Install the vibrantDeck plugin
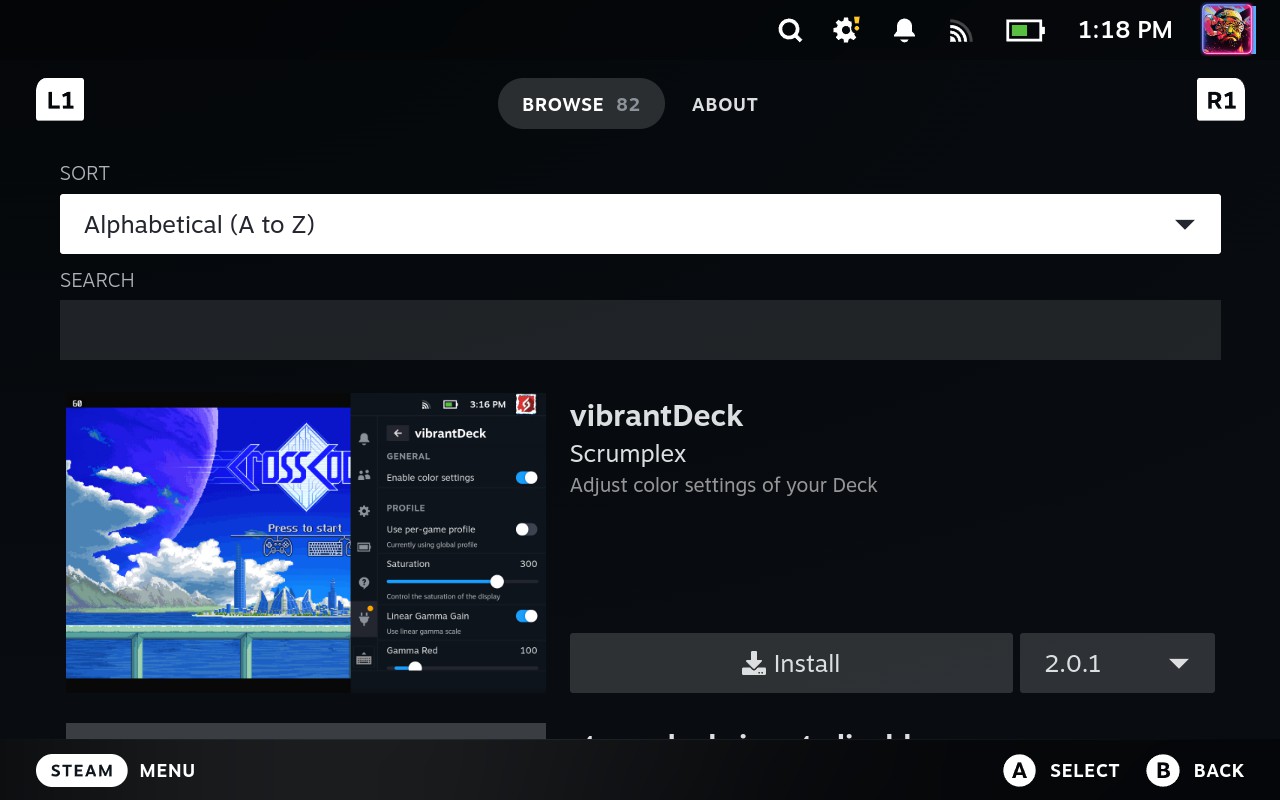Image resolution: width=1280 pixels, height=800 pixels. tap(790, 662)
